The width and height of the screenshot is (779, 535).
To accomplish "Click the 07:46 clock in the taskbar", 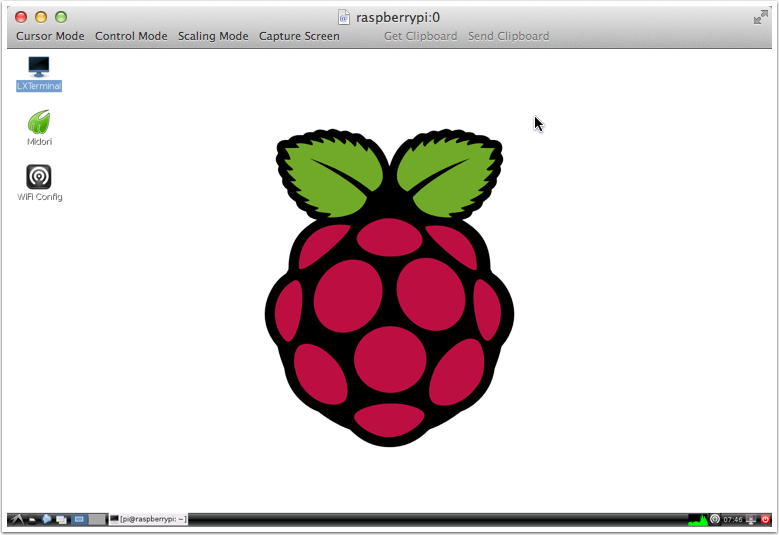I will [733, 520].
